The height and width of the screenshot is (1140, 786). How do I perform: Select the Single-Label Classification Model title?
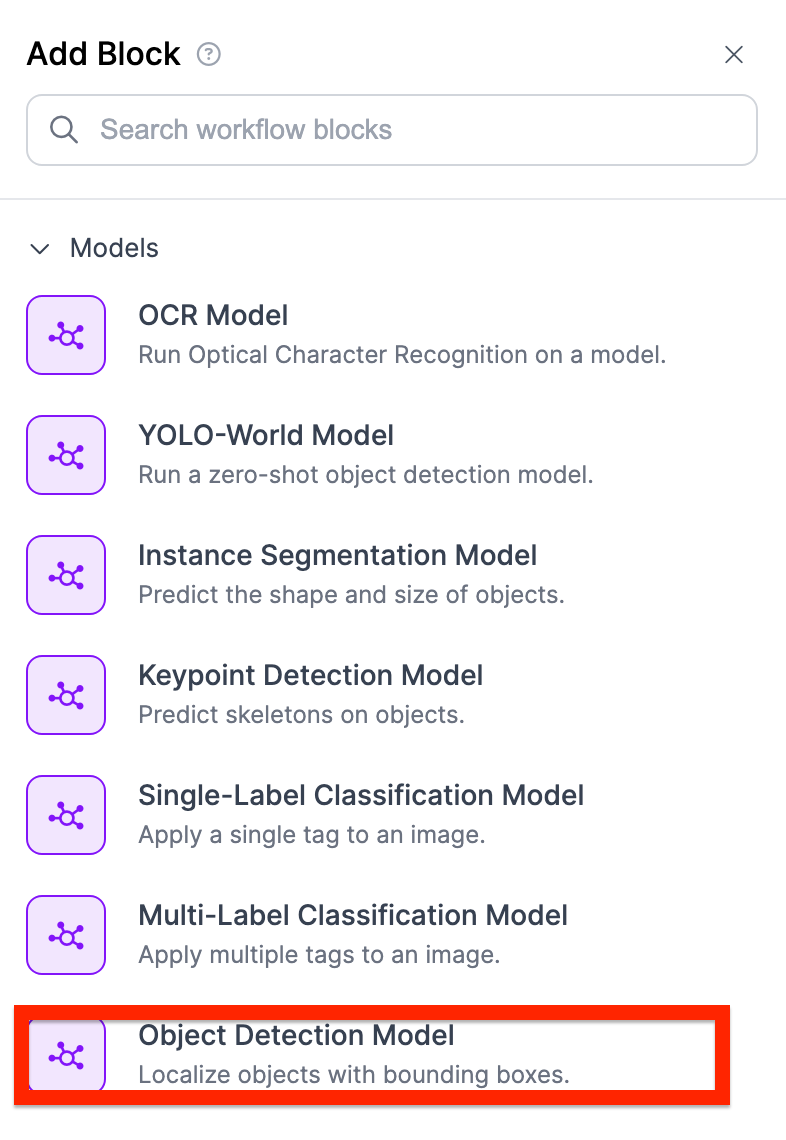(x=361, y=796)
